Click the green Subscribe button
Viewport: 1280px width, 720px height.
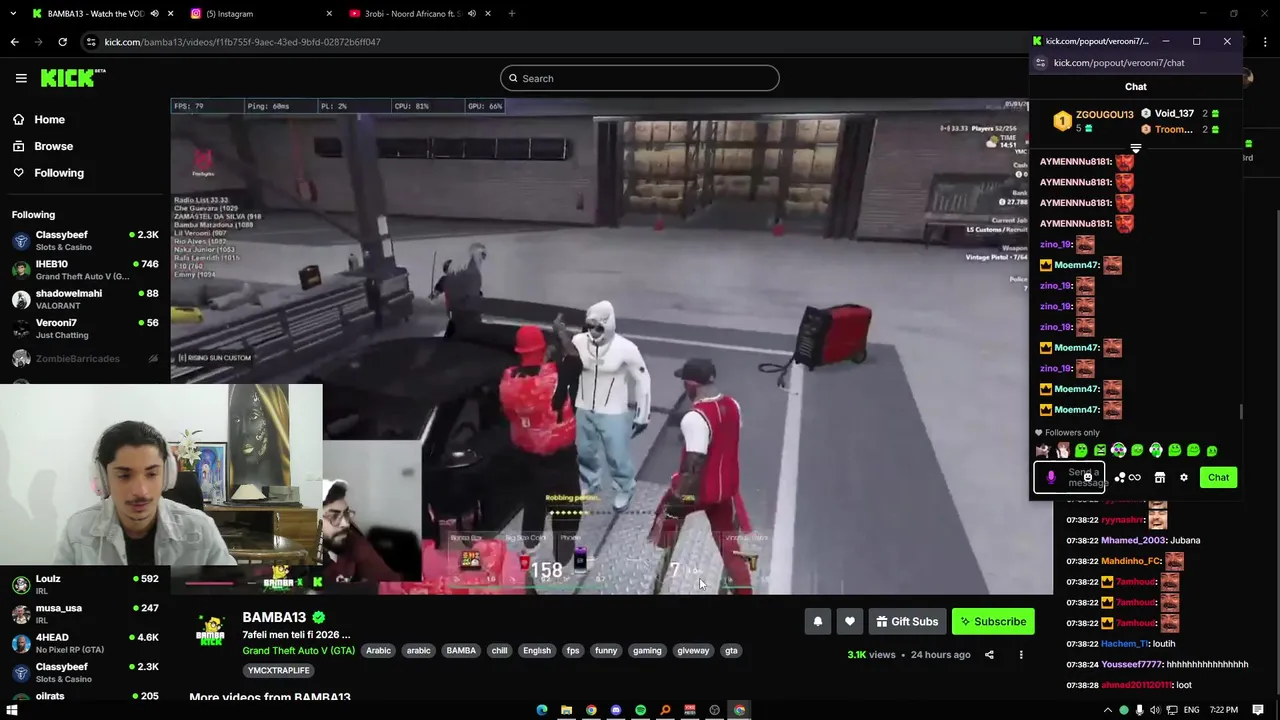[x=993, y=621]
